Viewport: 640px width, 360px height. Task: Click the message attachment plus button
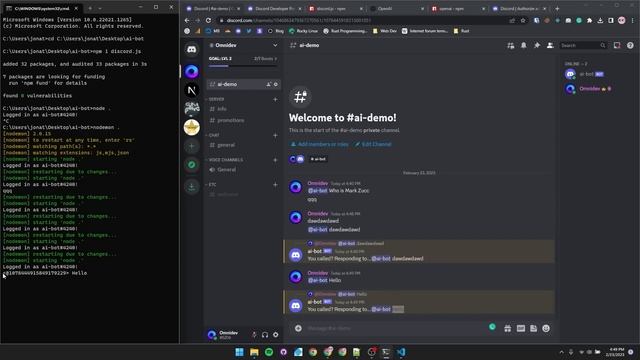pyautogui.click(x=298, y=328)
